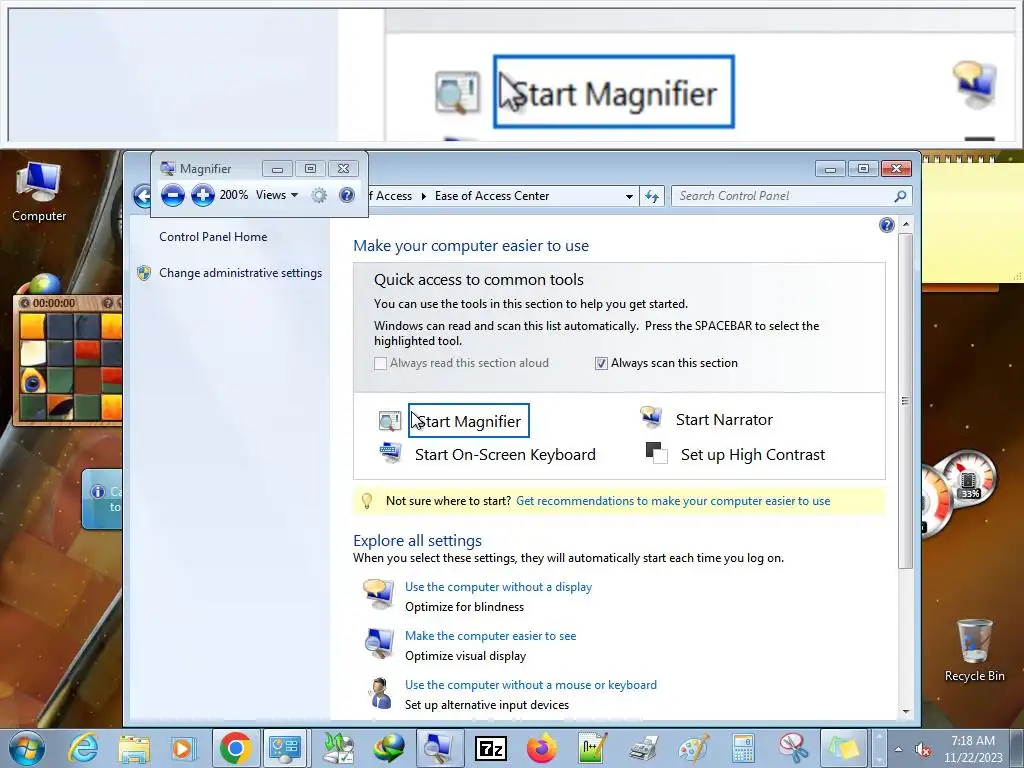1024x768 pixels.
Task: Open Snipping Tool from taskbar
Action: [793, 748]
